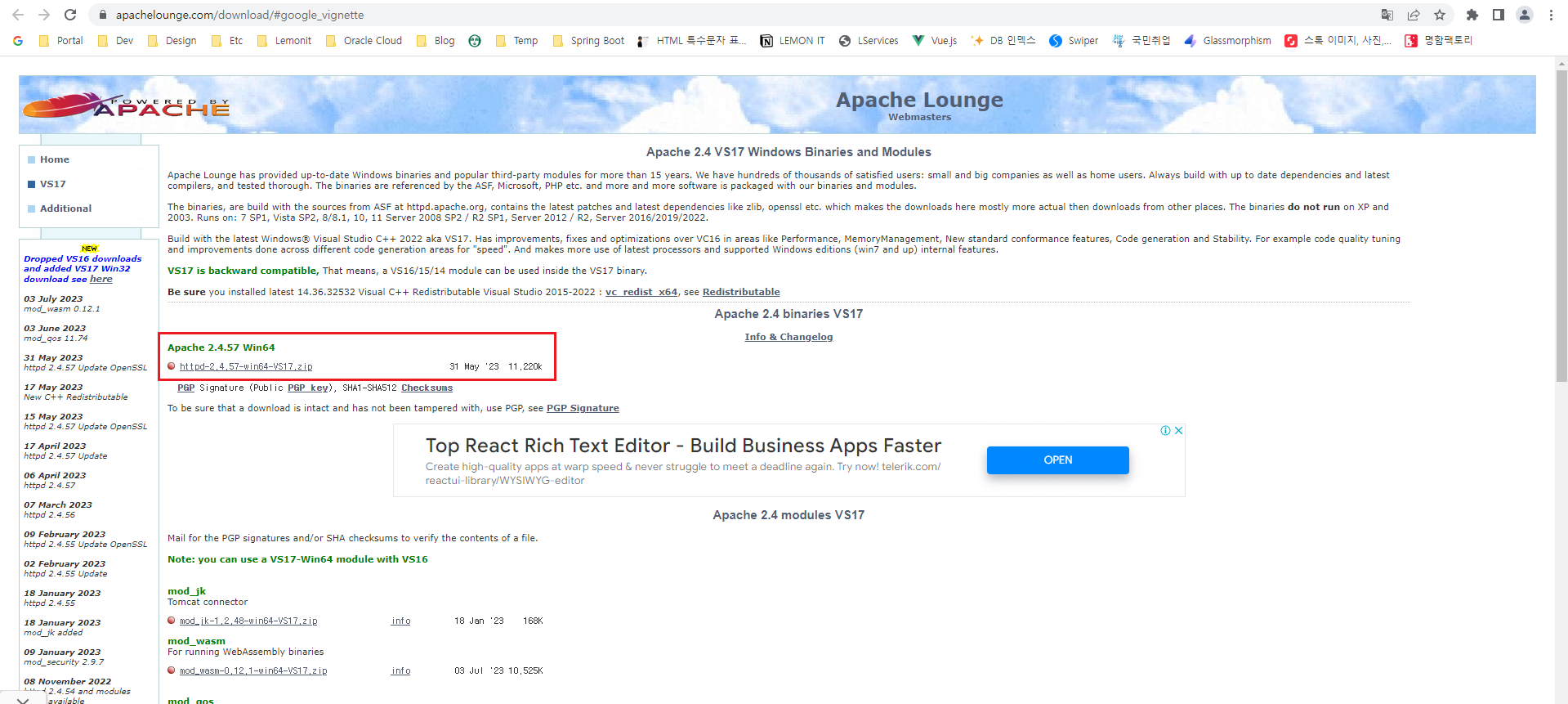Open the Blog bookmark folder

coord(436,41)
